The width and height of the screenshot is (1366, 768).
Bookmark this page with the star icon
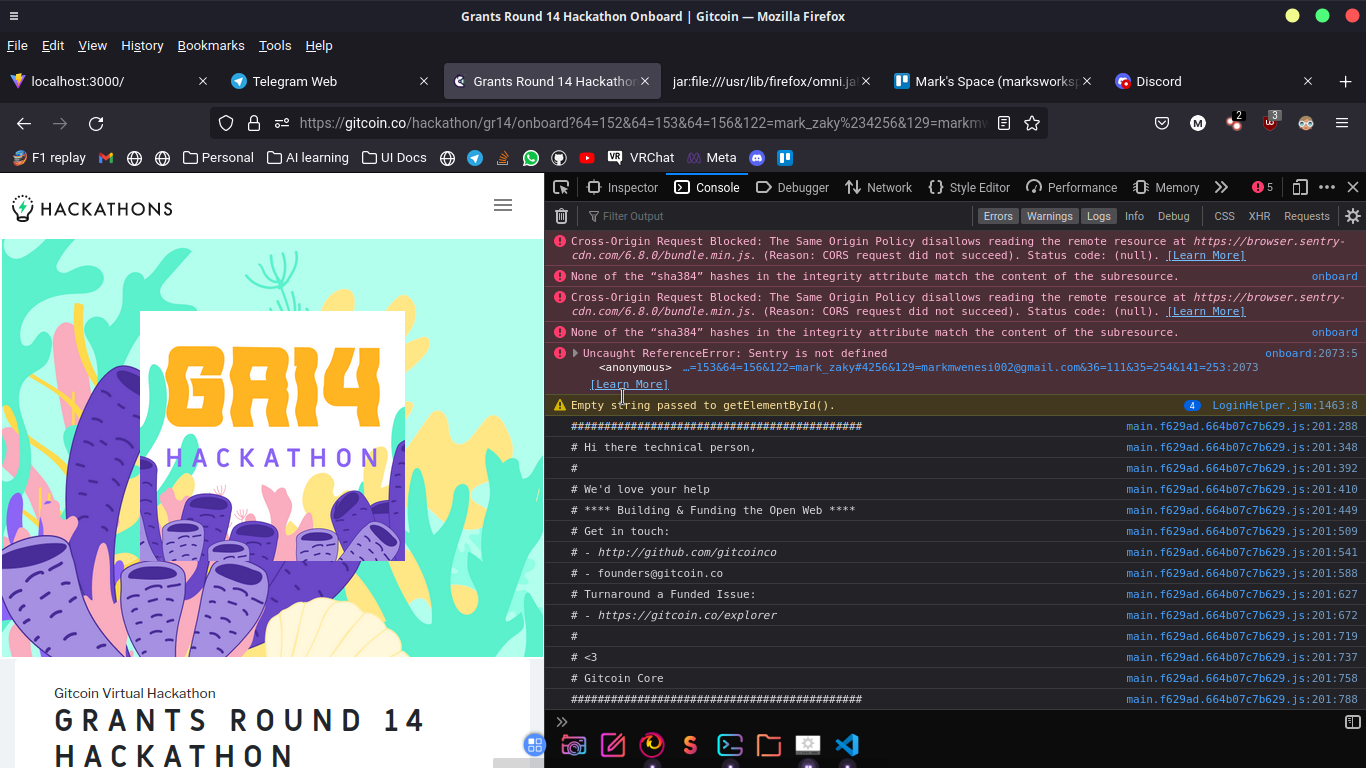[1032, 123]
